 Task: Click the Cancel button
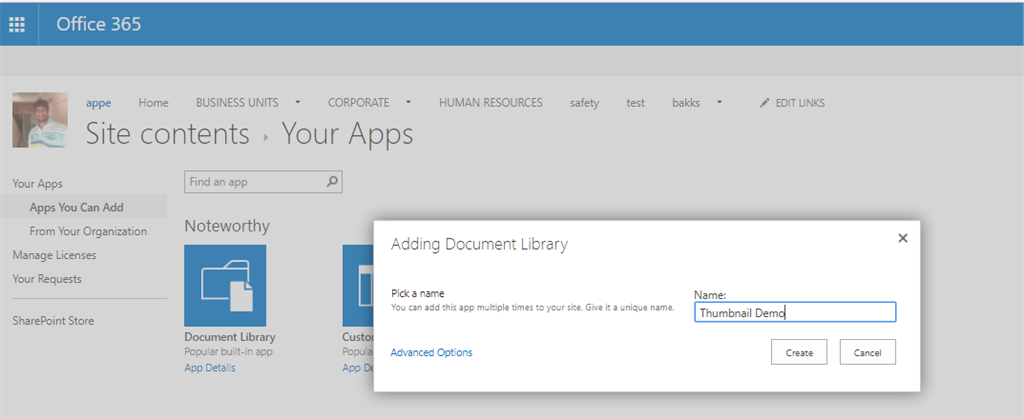[867, 352]
